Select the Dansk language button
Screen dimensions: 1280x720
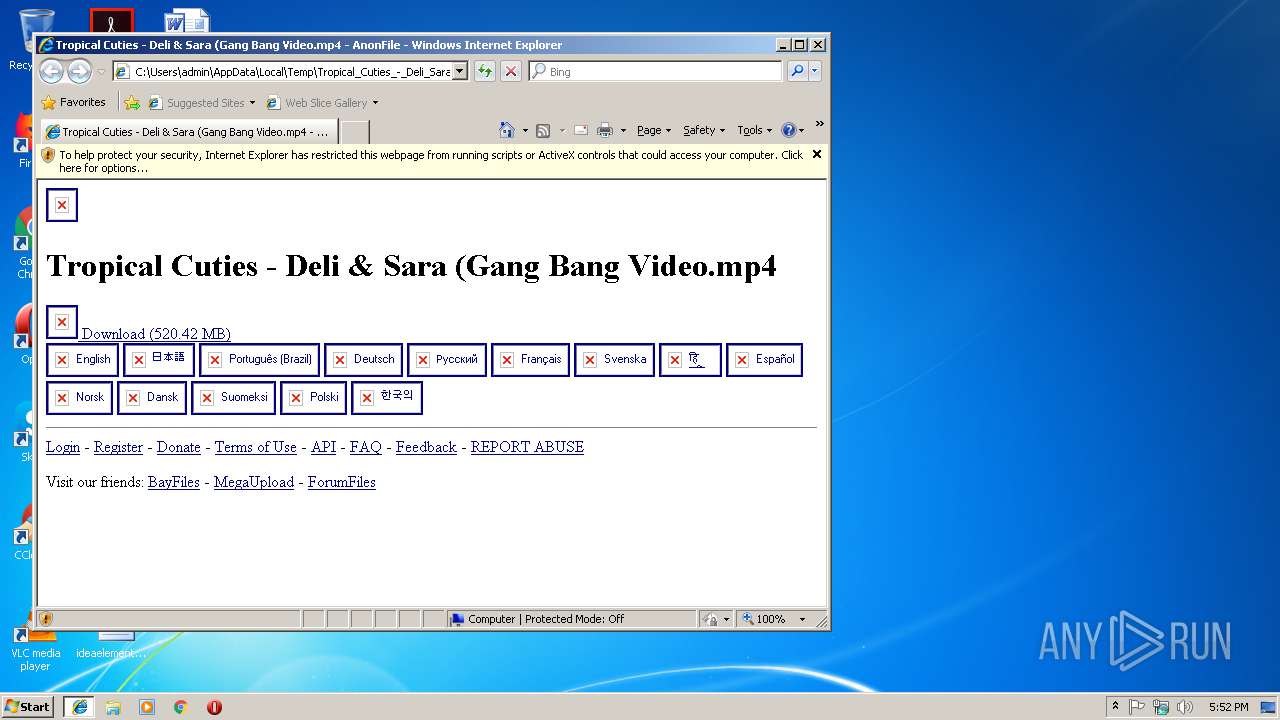coord(152,398)
